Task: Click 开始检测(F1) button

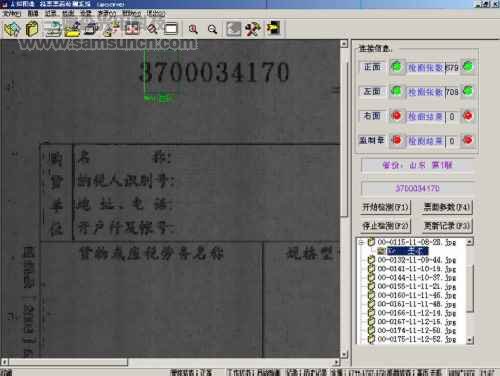Action: 385,207
